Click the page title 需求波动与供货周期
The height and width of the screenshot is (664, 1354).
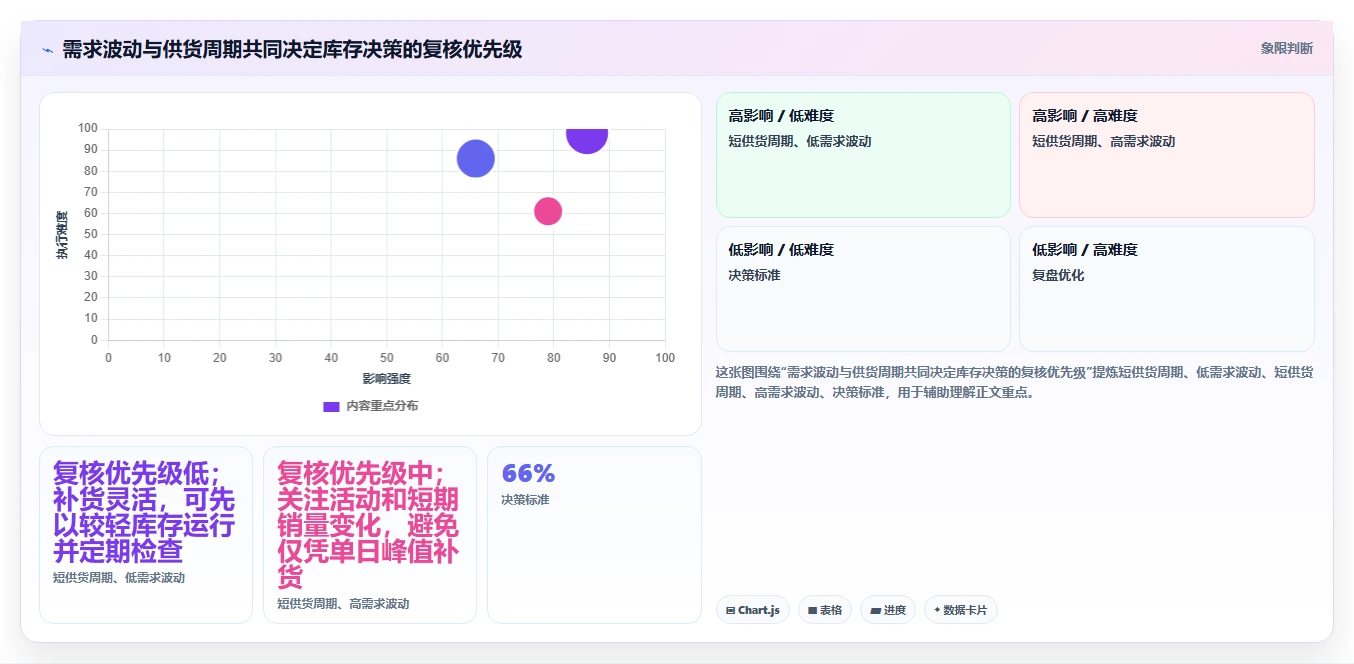click(292, 49)
